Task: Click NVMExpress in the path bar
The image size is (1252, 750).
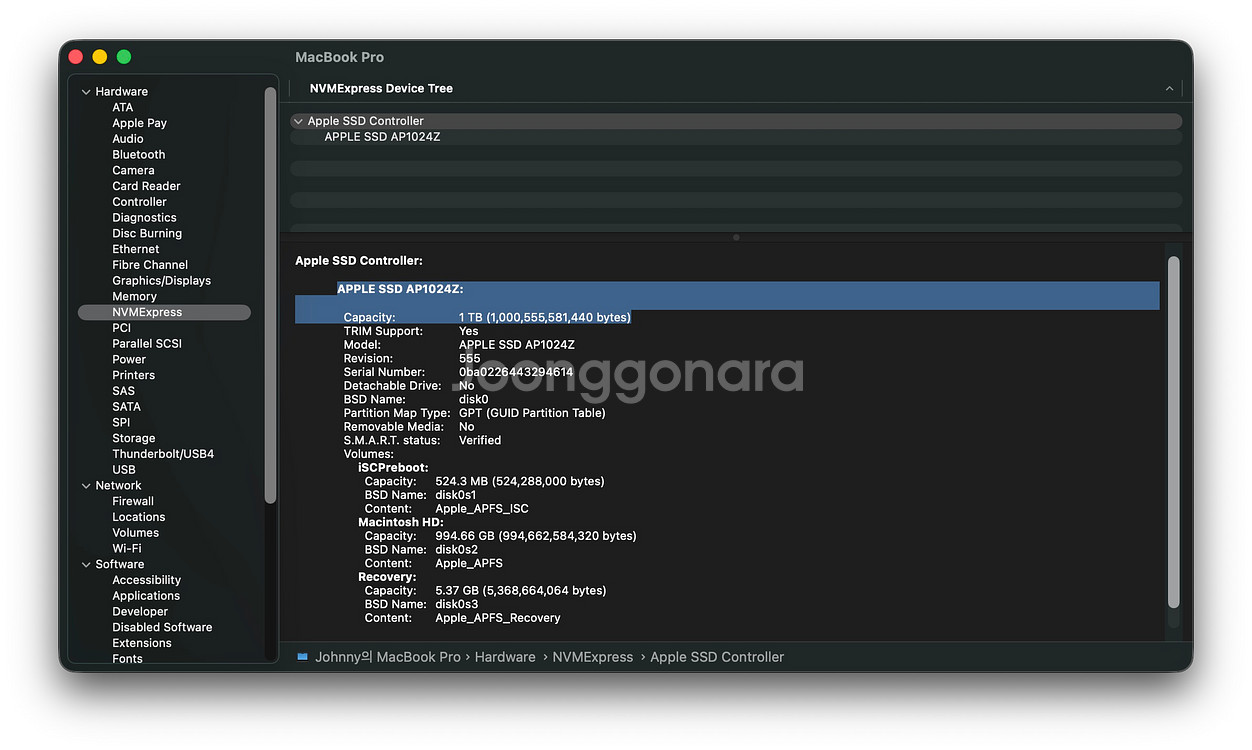Action: (x=593, y=657)
